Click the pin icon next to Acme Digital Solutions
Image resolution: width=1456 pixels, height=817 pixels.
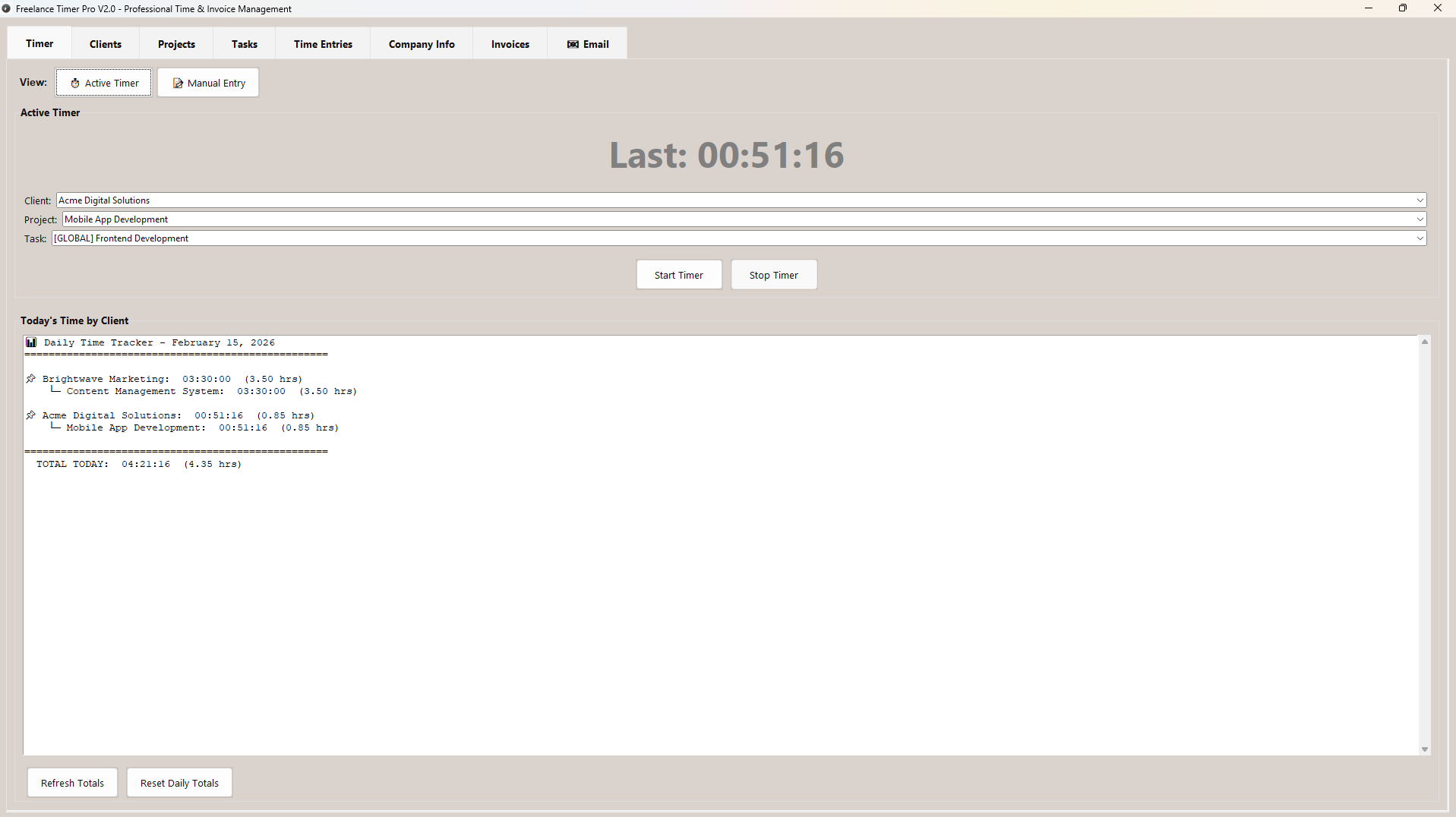point(31,415)
